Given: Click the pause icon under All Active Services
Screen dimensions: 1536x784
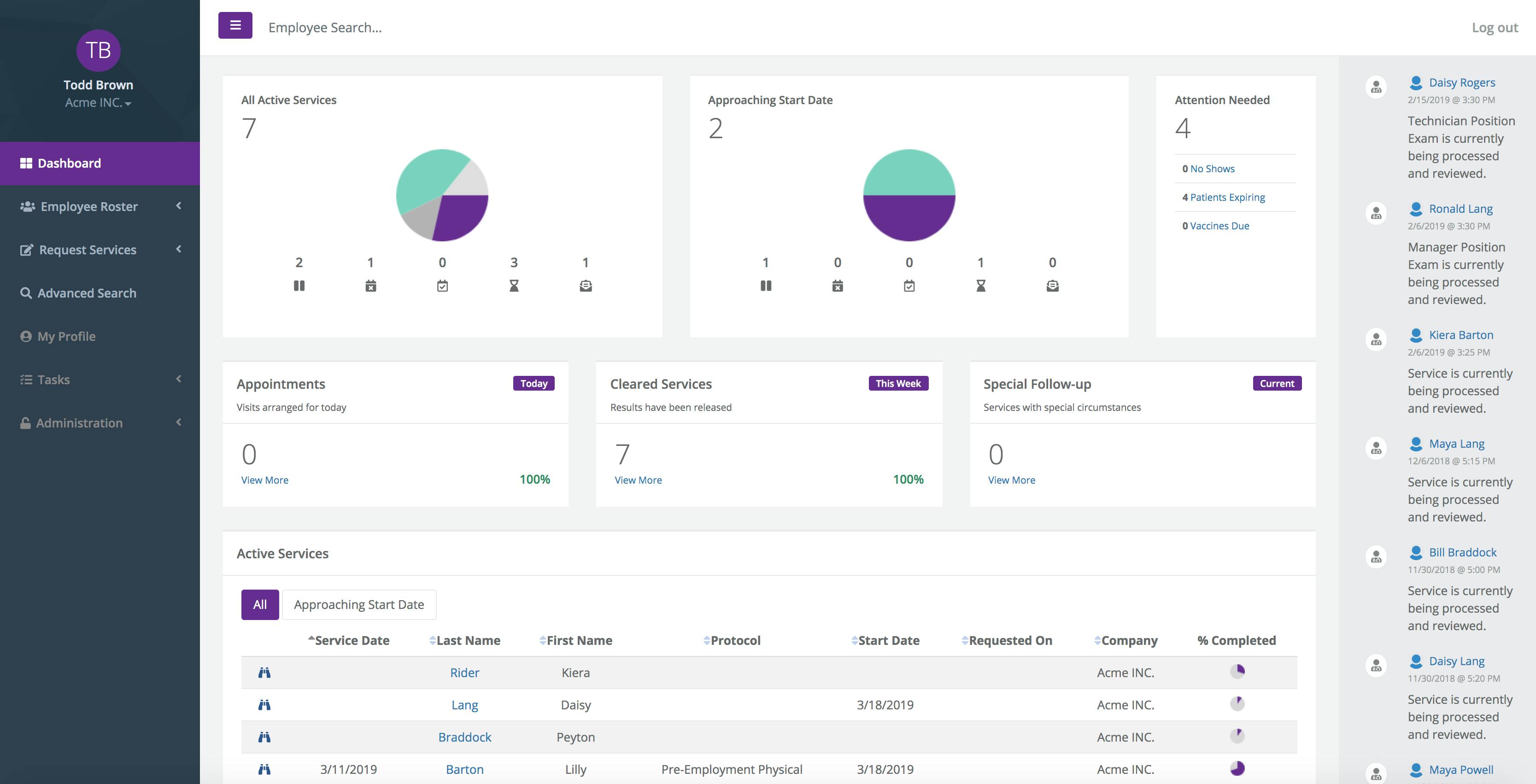Looking at the screenshot, I should pos(299,286).
